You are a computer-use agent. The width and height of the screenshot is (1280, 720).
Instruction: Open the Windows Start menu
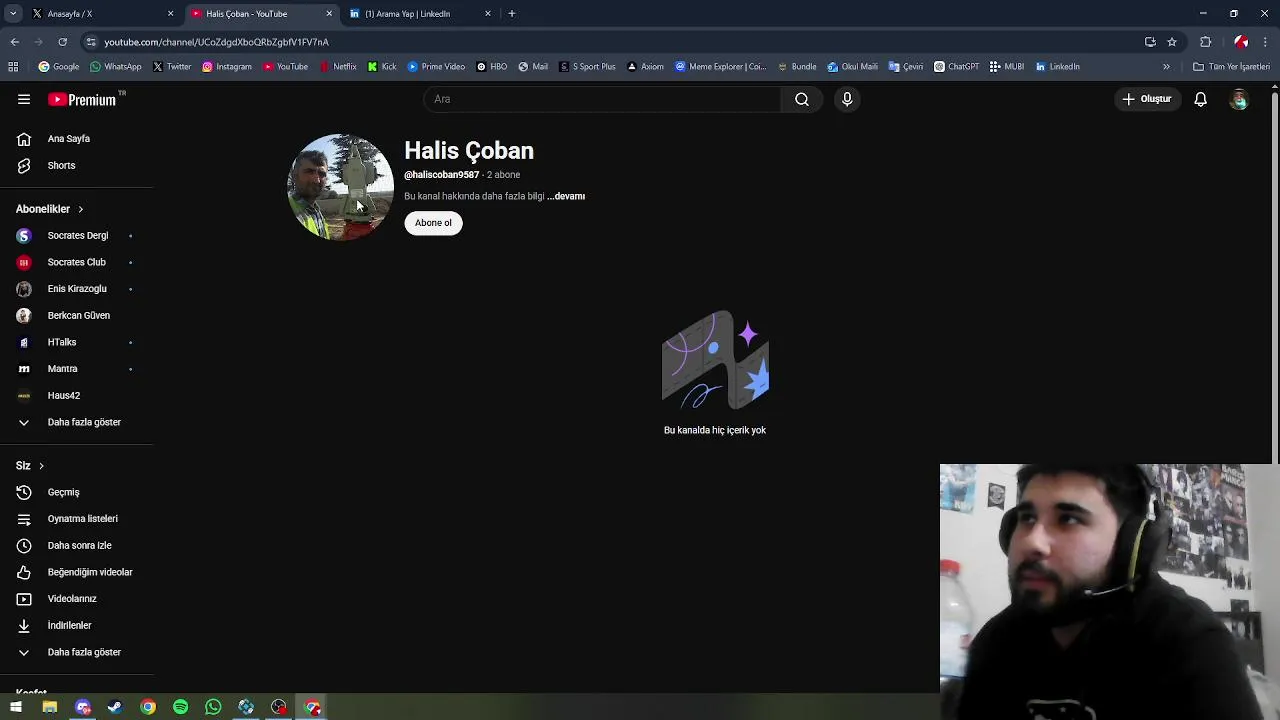(x=16, y=707)
